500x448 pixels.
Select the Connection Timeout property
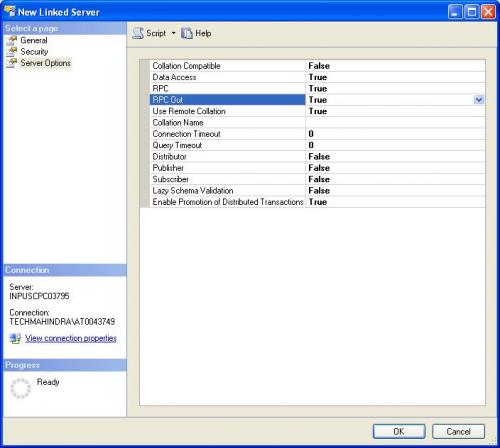(186, 134)
